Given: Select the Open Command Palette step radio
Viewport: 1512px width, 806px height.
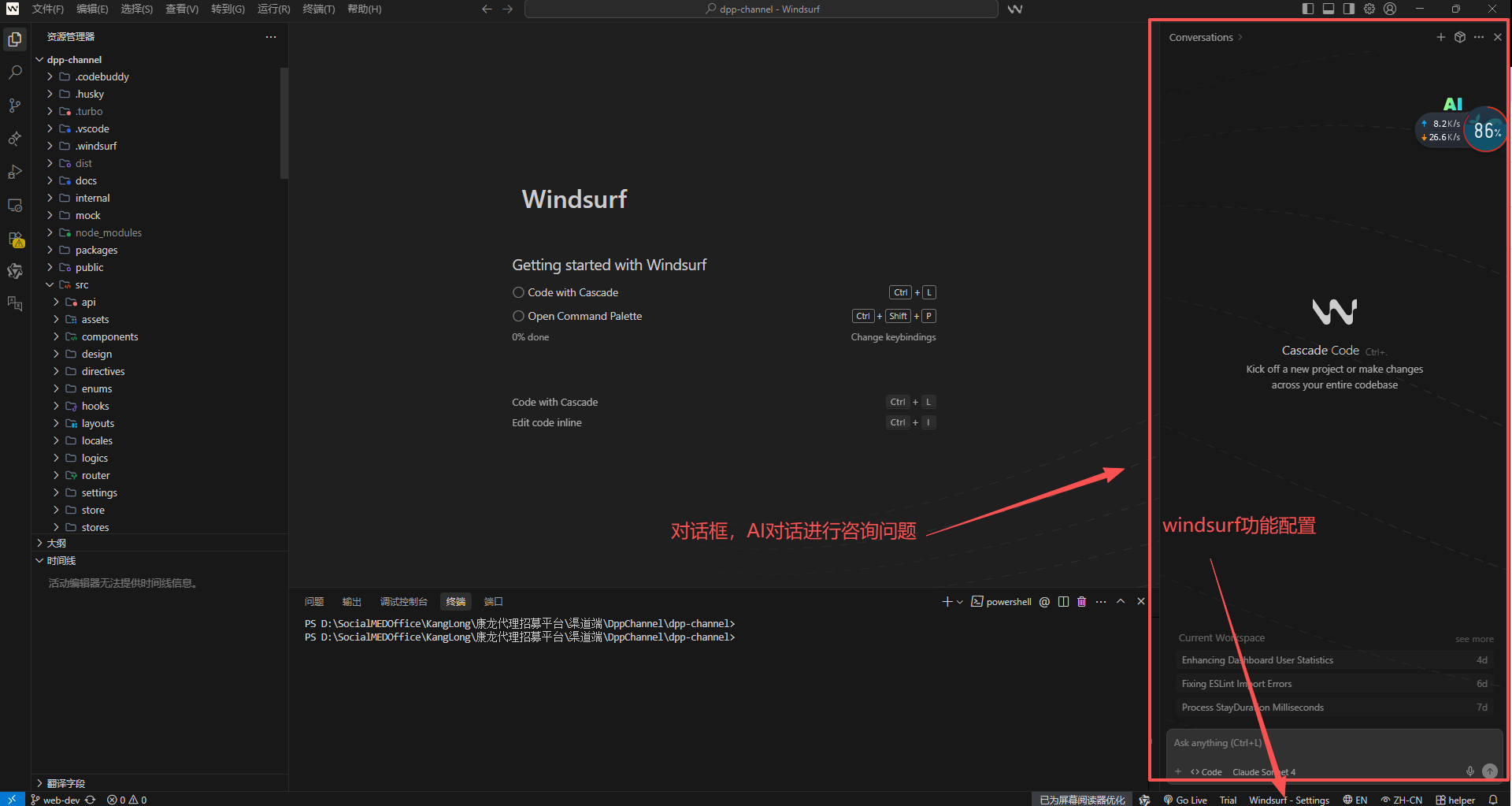Looking at the screenshot, I should 518,316.
